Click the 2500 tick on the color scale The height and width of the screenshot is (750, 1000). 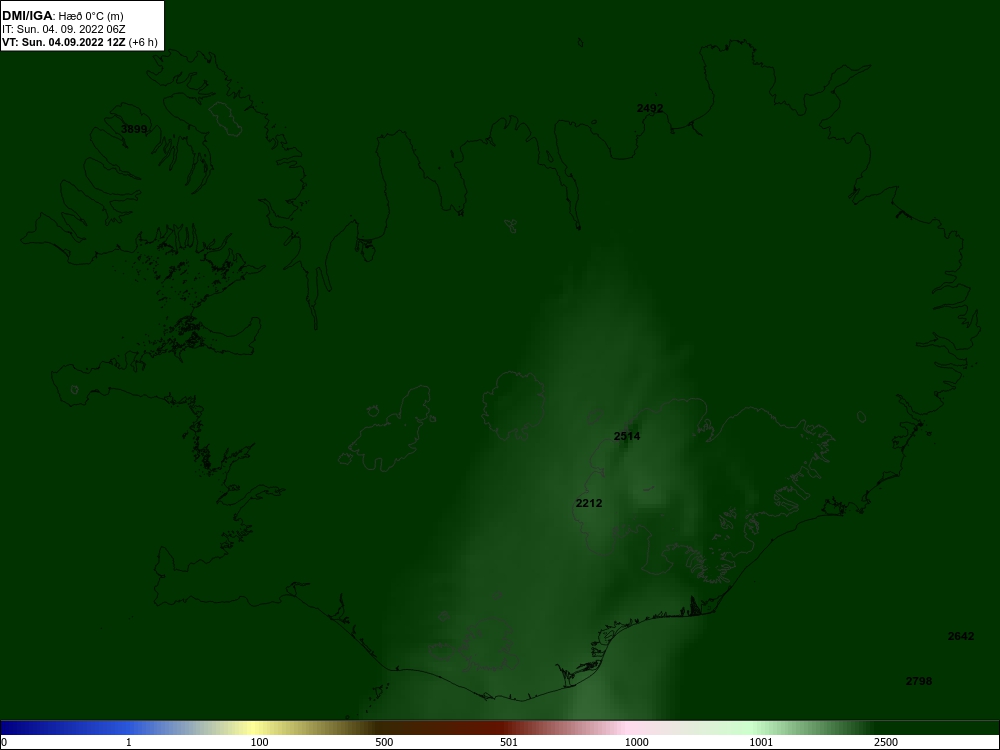(x=886, y=742)
